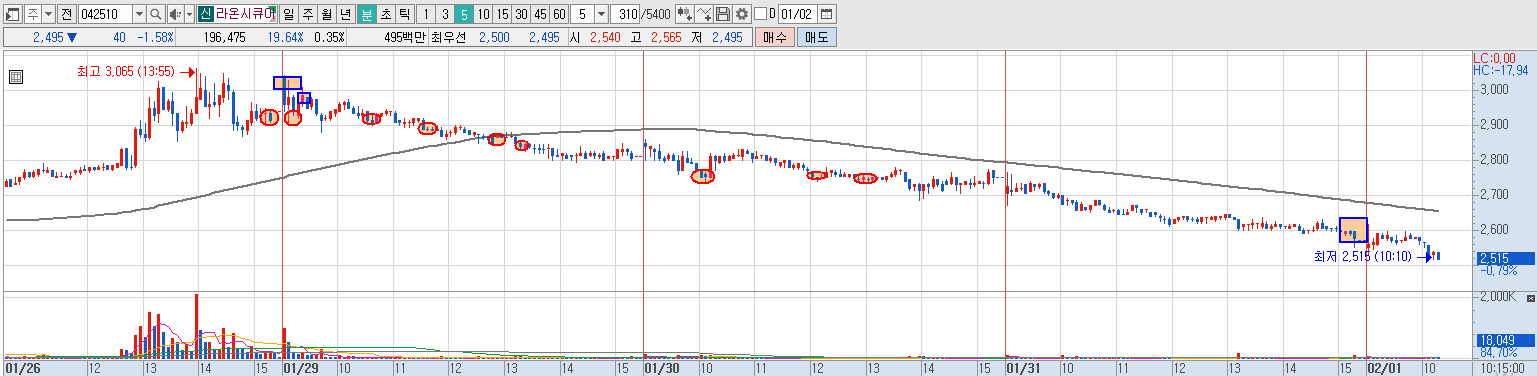Switch chart to monthly (월) period
1537x376 pixels.
[x=326, y=15]
